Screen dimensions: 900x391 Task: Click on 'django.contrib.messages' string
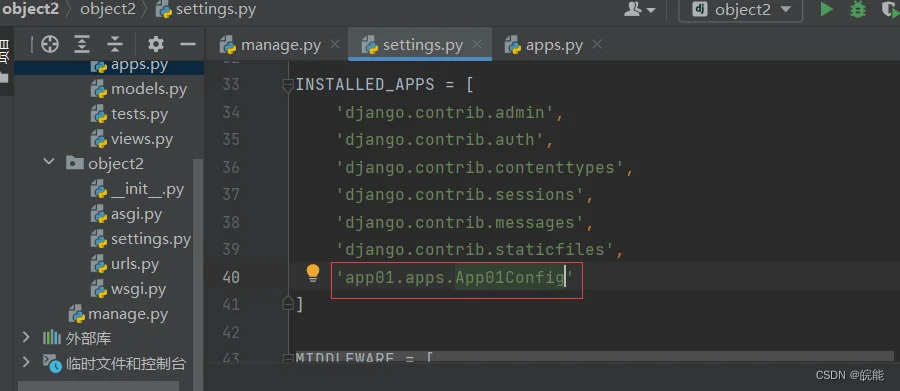[460, 223]
